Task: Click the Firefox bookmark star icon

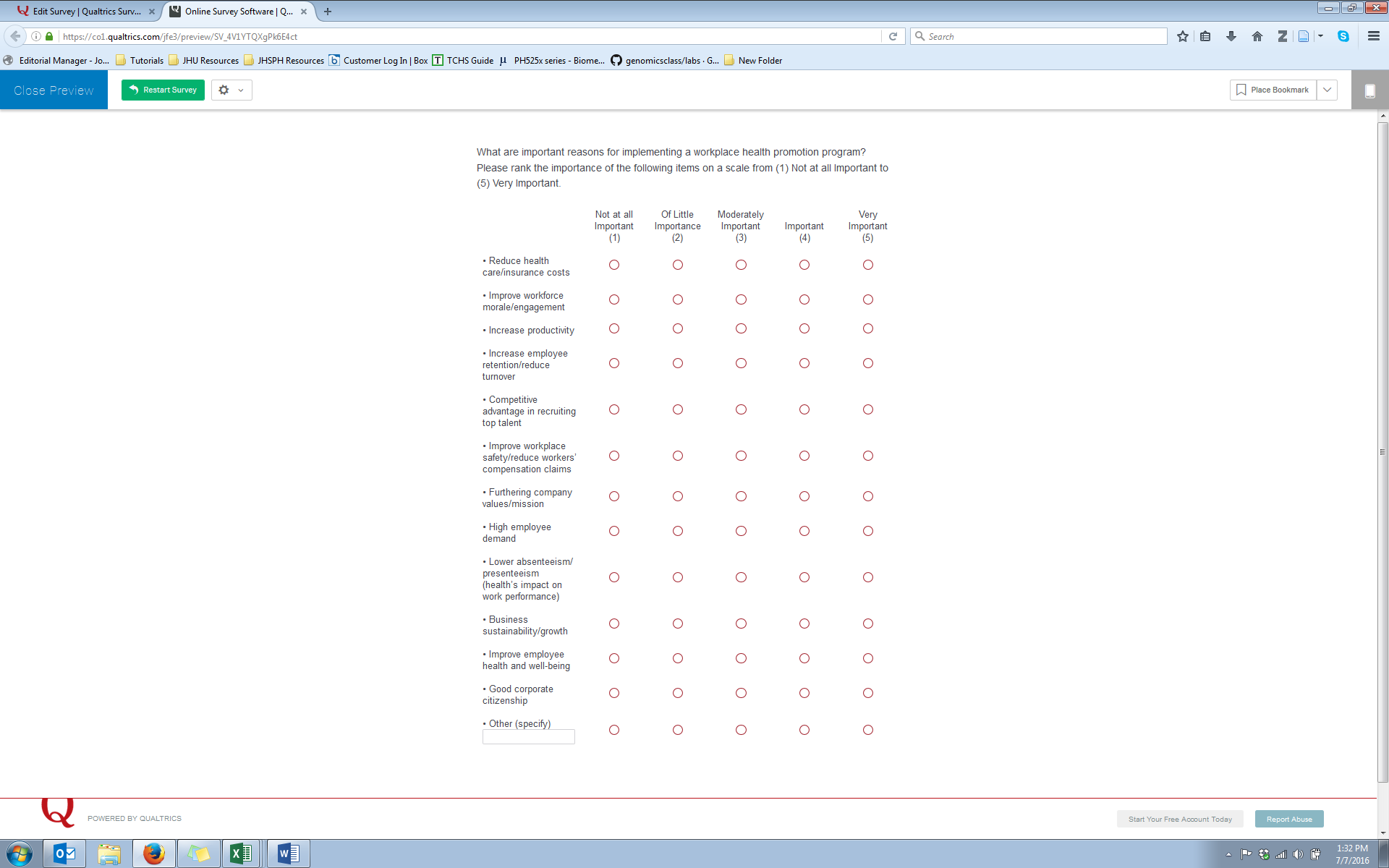Action: click(1182, 36)
